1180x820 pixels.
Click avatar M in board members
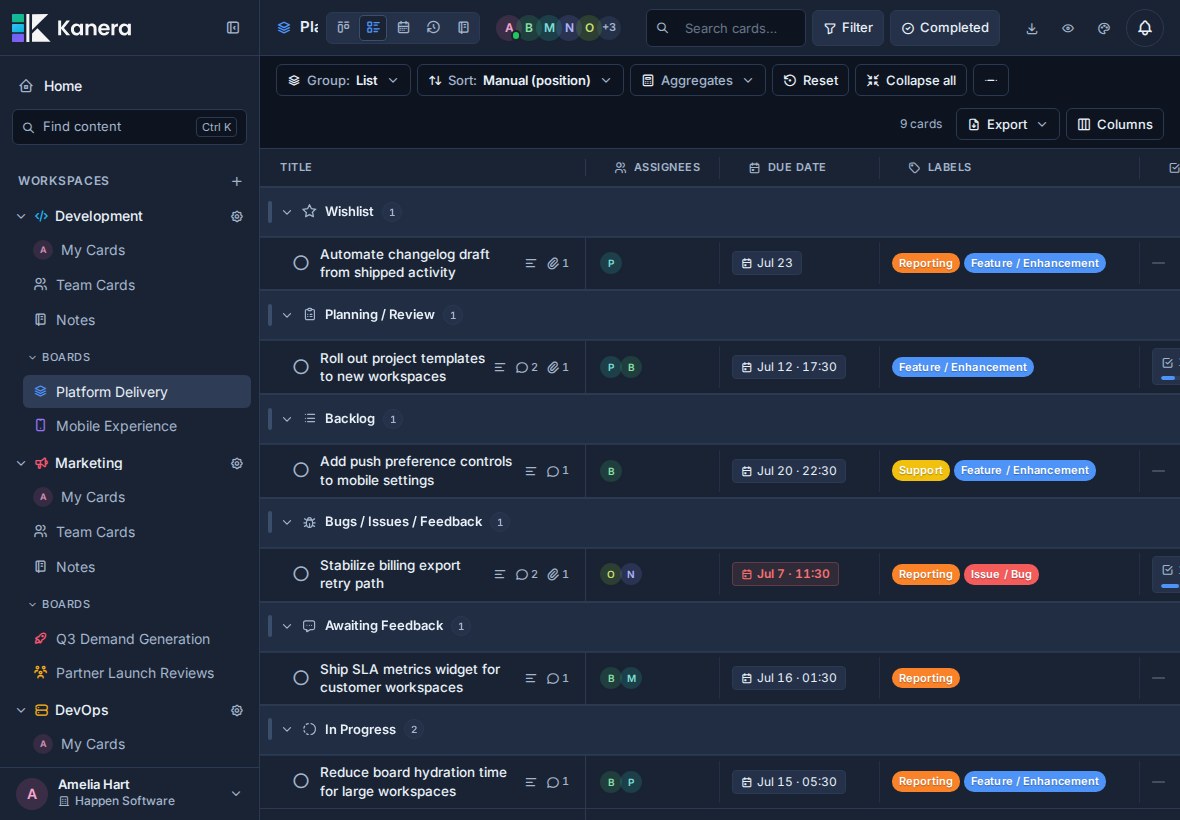point(549,28)
